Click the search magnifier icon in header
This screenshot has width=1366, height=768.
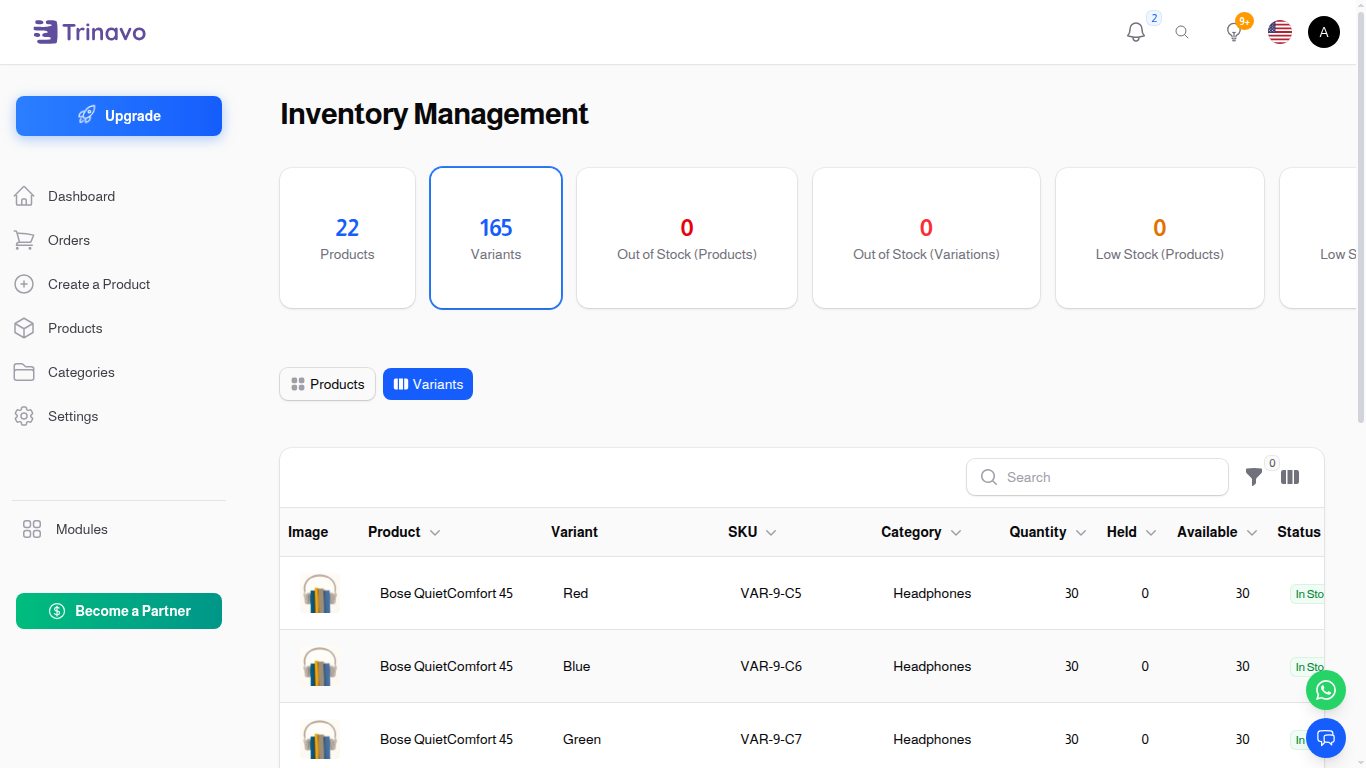click(x=1182, y=32)
